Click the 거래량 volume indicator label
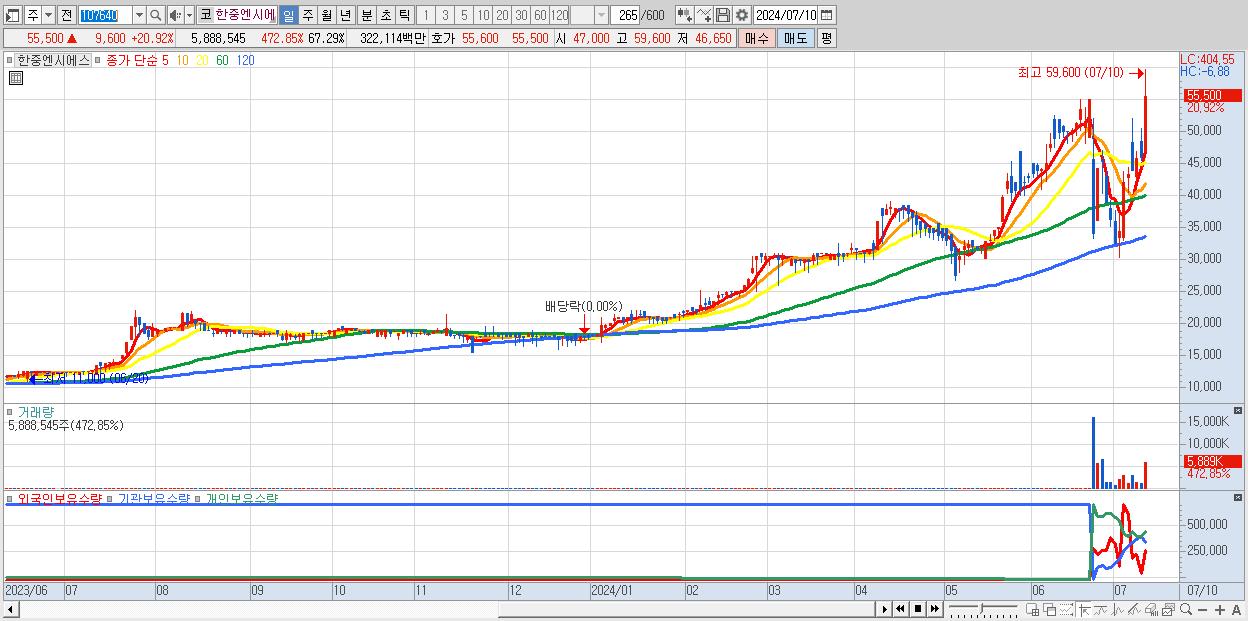The image size is (1248, 621). click(36, 411)
